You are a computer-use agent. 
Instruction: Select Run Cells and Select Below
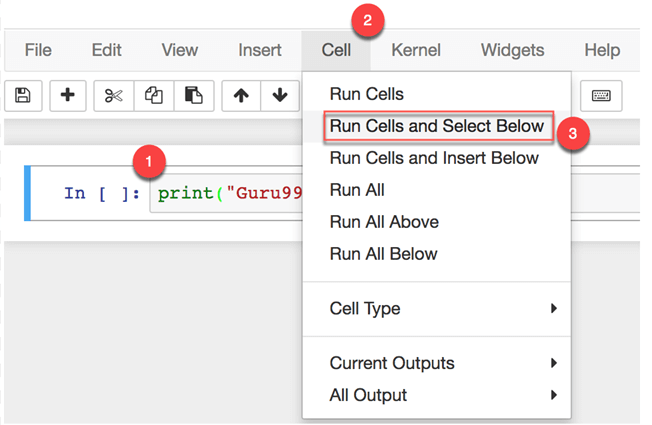pos(436,126)
